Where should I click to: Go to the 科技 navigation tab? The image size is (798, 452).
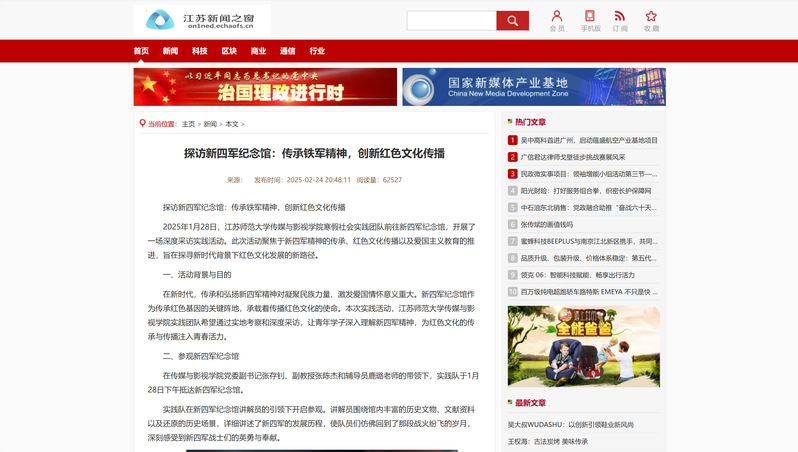pos(200,51)
